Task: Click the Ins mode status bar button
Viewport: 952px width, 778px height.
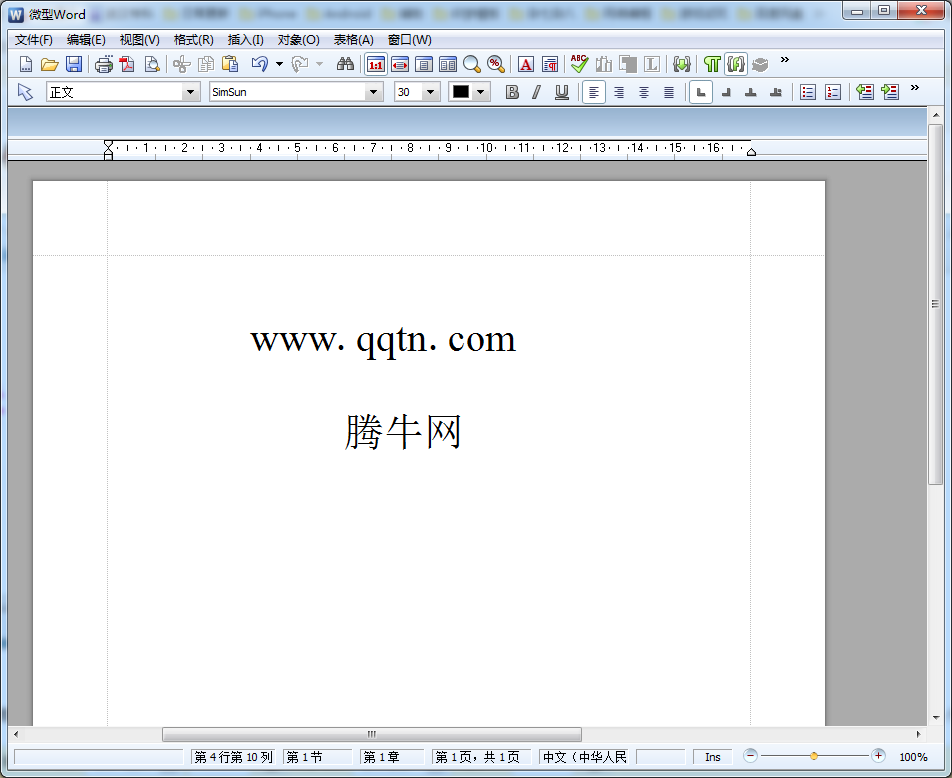Action: tap(713, 757)
